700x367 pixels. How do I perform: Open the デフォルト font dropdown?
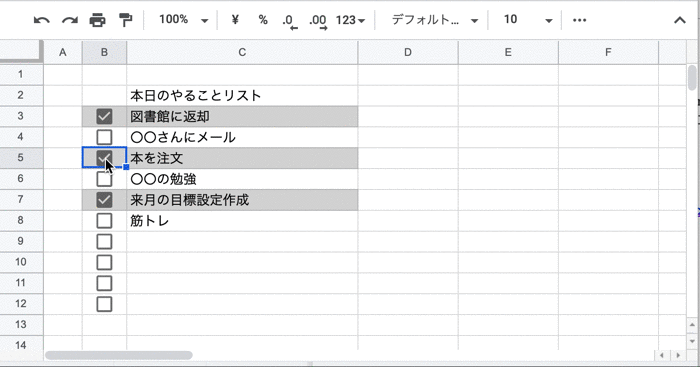click(x=435, y=20)
